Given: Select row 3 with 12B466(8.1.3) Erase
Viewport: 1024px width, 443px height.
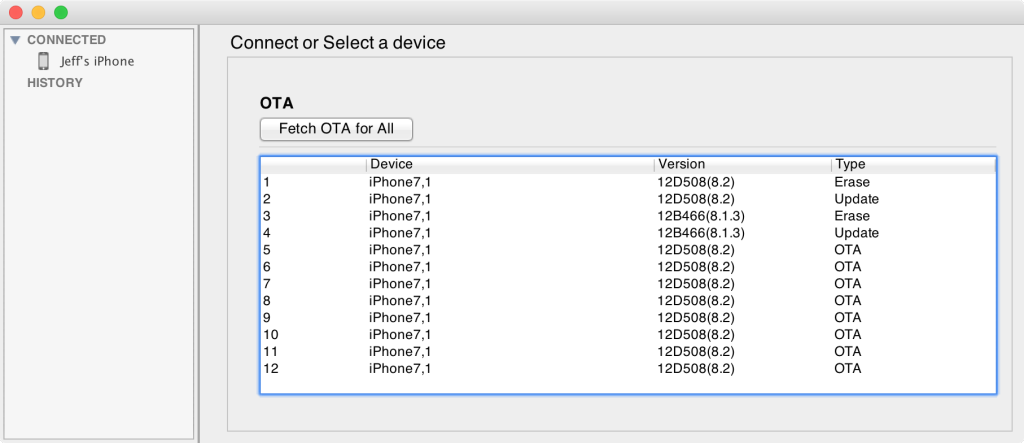Looking at the screenshot, I should 628,216.
